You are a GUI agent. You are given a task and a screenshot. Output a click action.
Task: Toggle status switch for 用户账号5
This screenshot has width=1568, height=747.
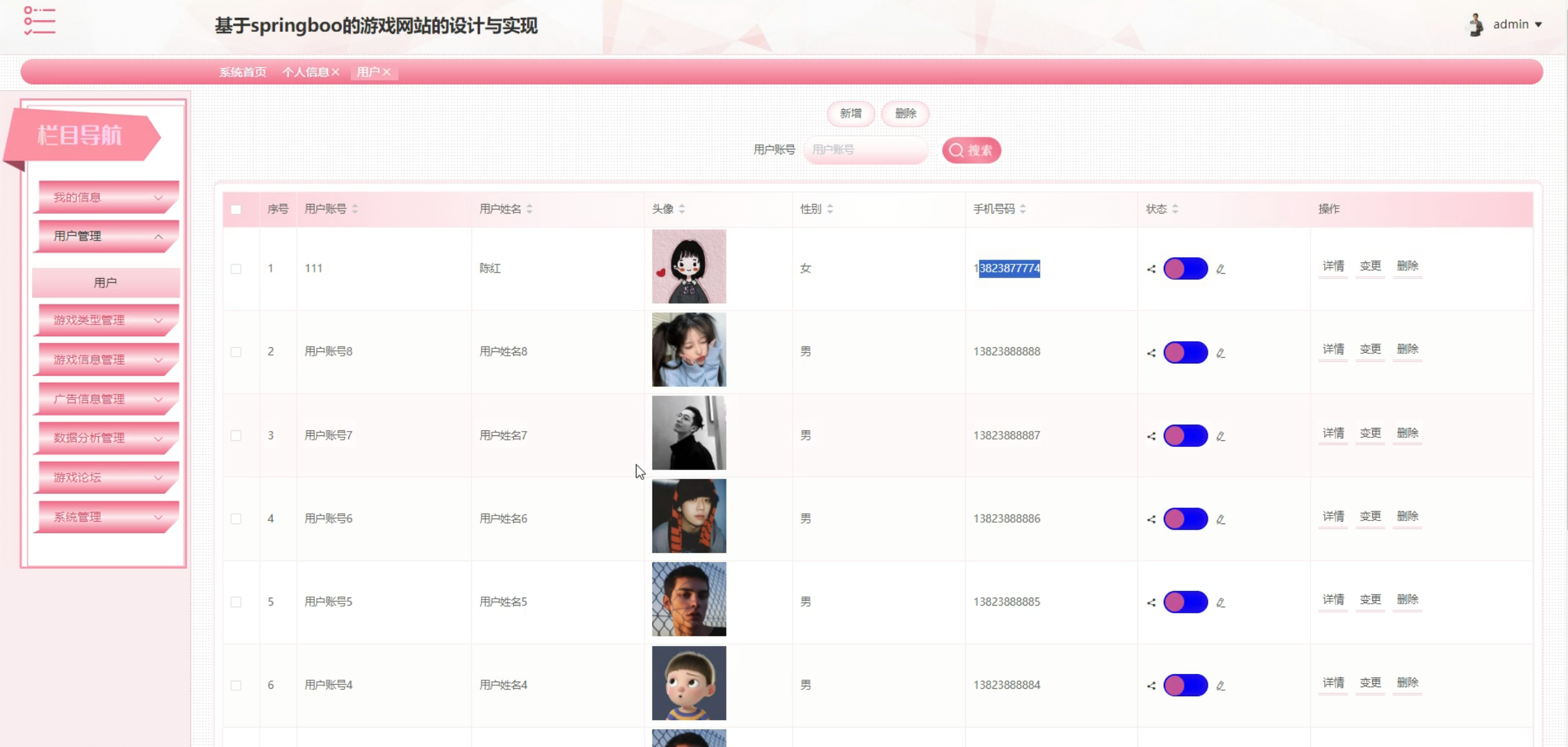click(x=1186, y=602)
